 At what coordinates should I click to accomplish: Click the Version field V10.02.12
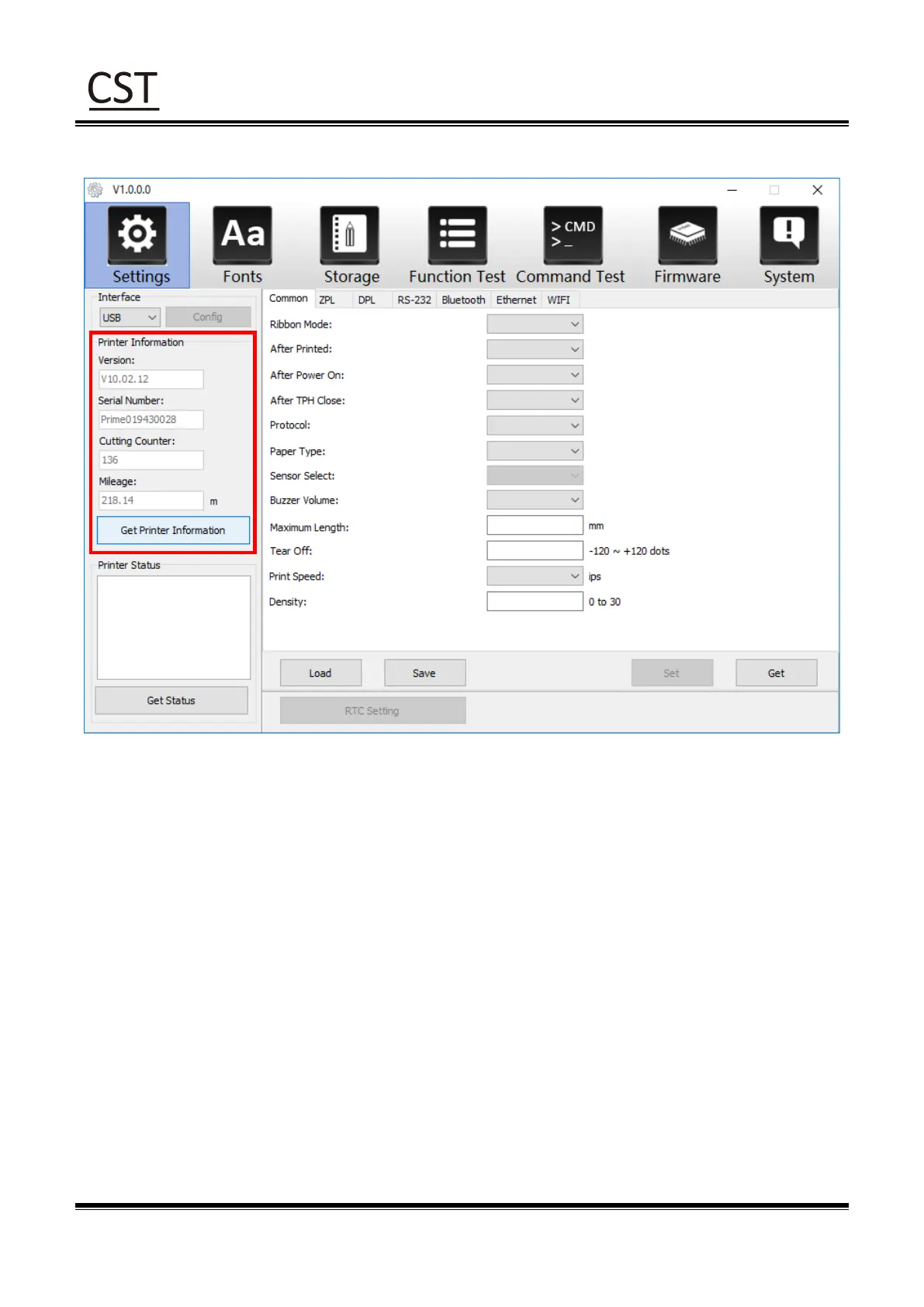[151, 379]
